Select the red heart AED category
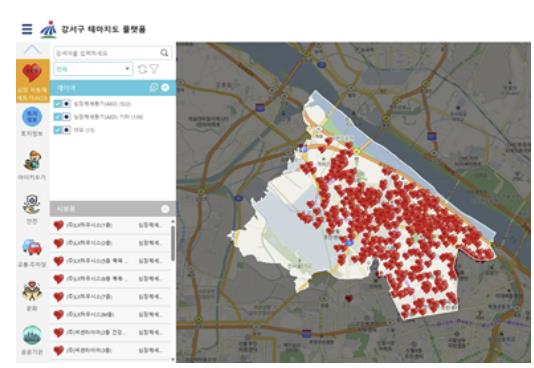Screen dimensions: 534x368 point(32,81)
